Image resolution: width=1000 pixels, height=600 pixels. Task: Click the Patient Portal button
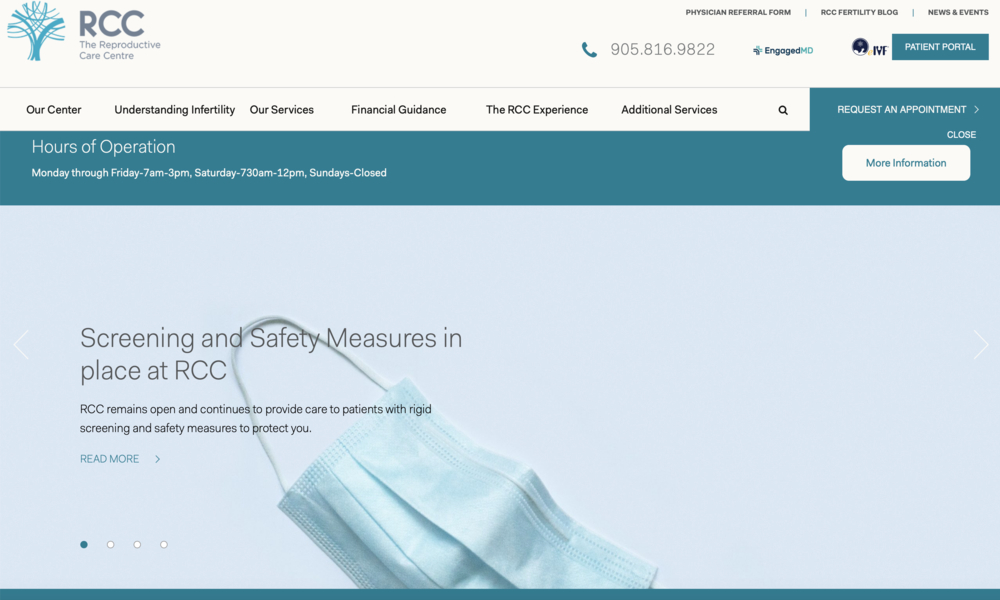pyautogui.click(x=939, y=47)
